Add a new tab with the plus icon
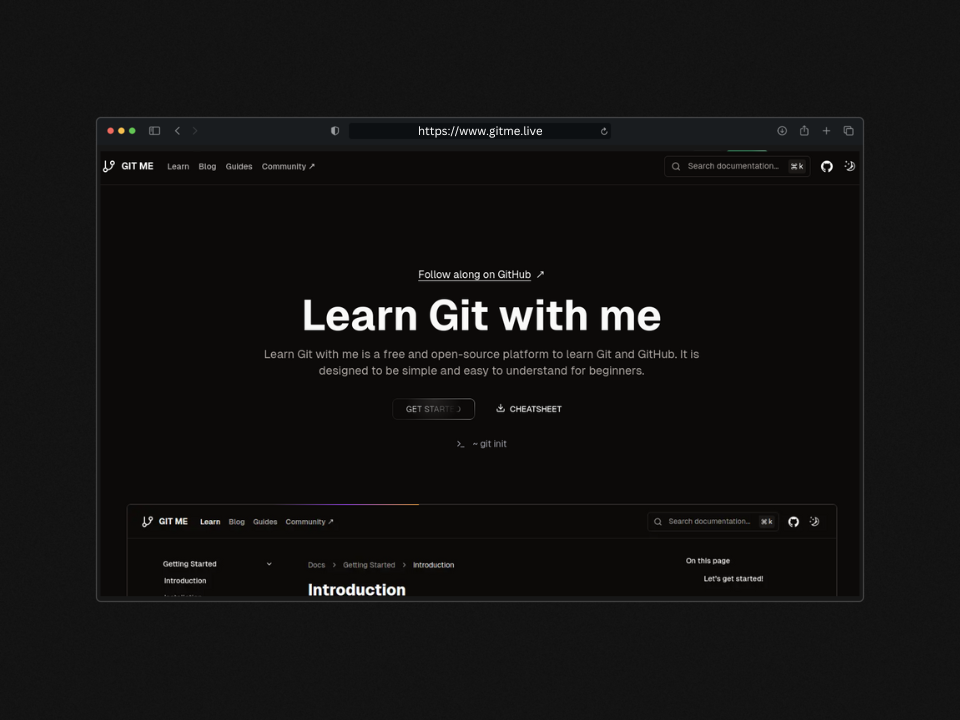 (x=826, y=131)
